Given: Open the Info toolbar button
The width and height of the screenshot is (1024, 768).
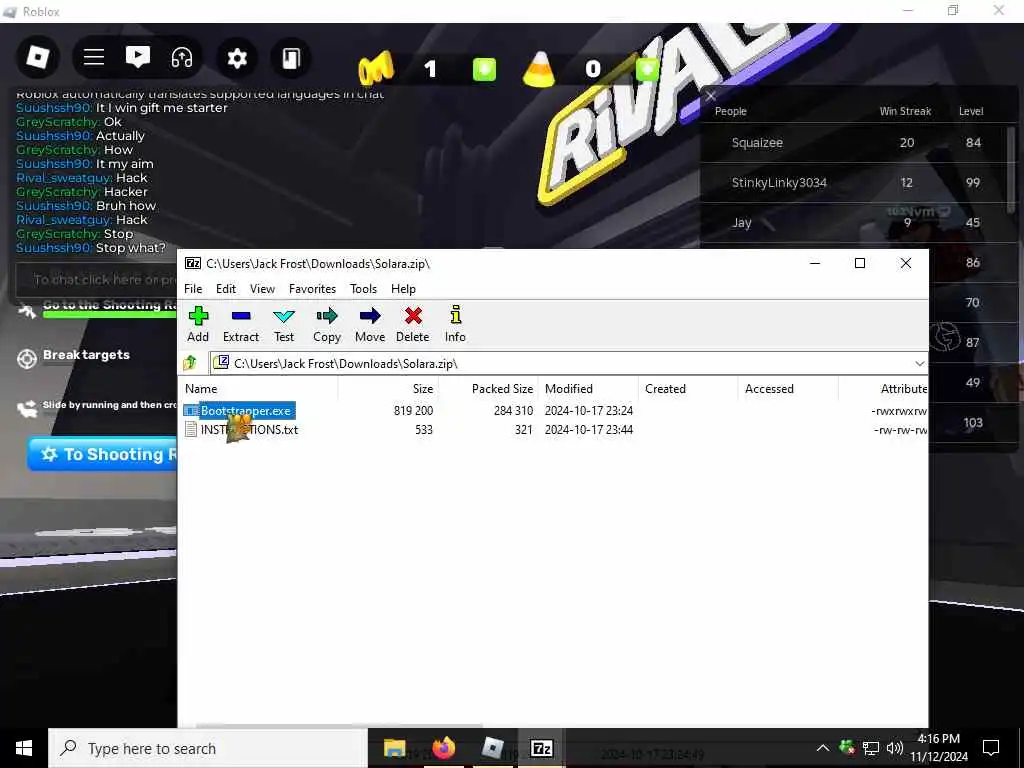Looking at the screenshot, I should click(455, 324).
